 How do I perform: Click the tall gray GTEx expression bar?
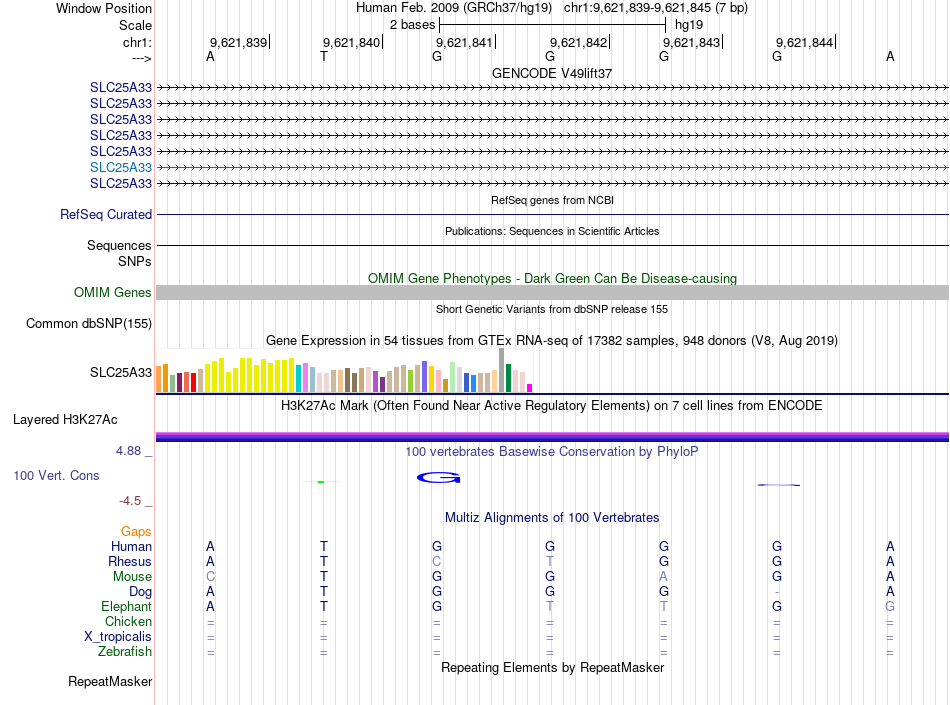(502, 370)
